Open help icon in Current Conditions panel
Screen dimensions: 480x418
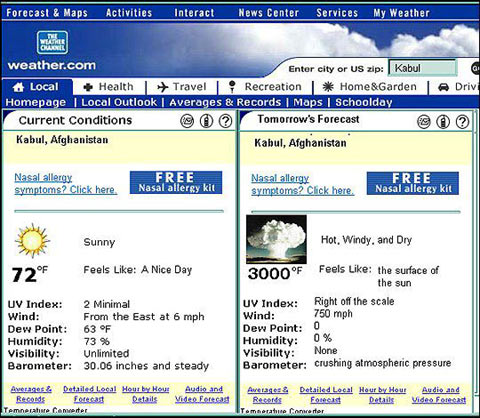225,121
